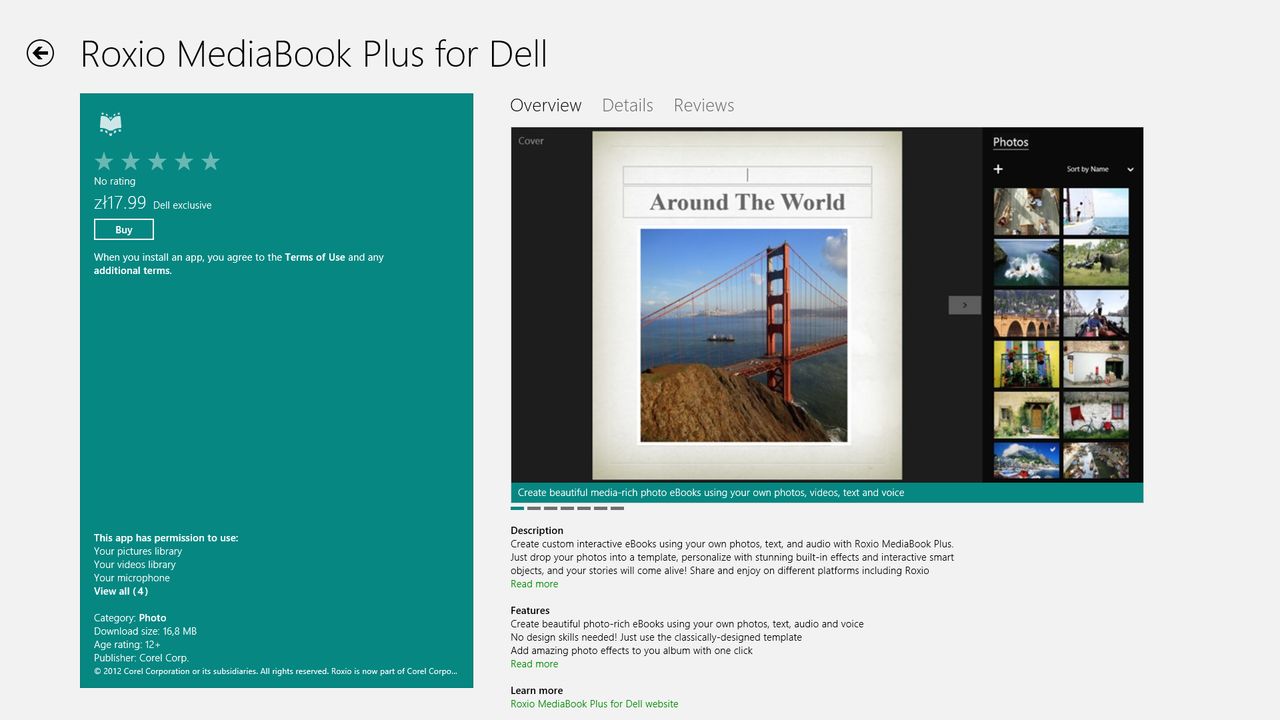Click the 'No rating' text
The width and height of the screenshot is (1280, 720).
pyautogui.click(x=114, y=181)
